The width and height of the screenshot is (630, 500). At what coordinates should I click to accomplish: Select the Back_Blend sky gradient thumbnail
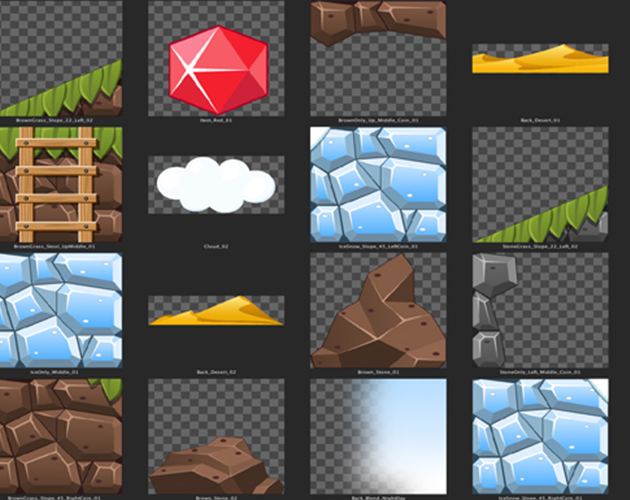pos(378,436)
